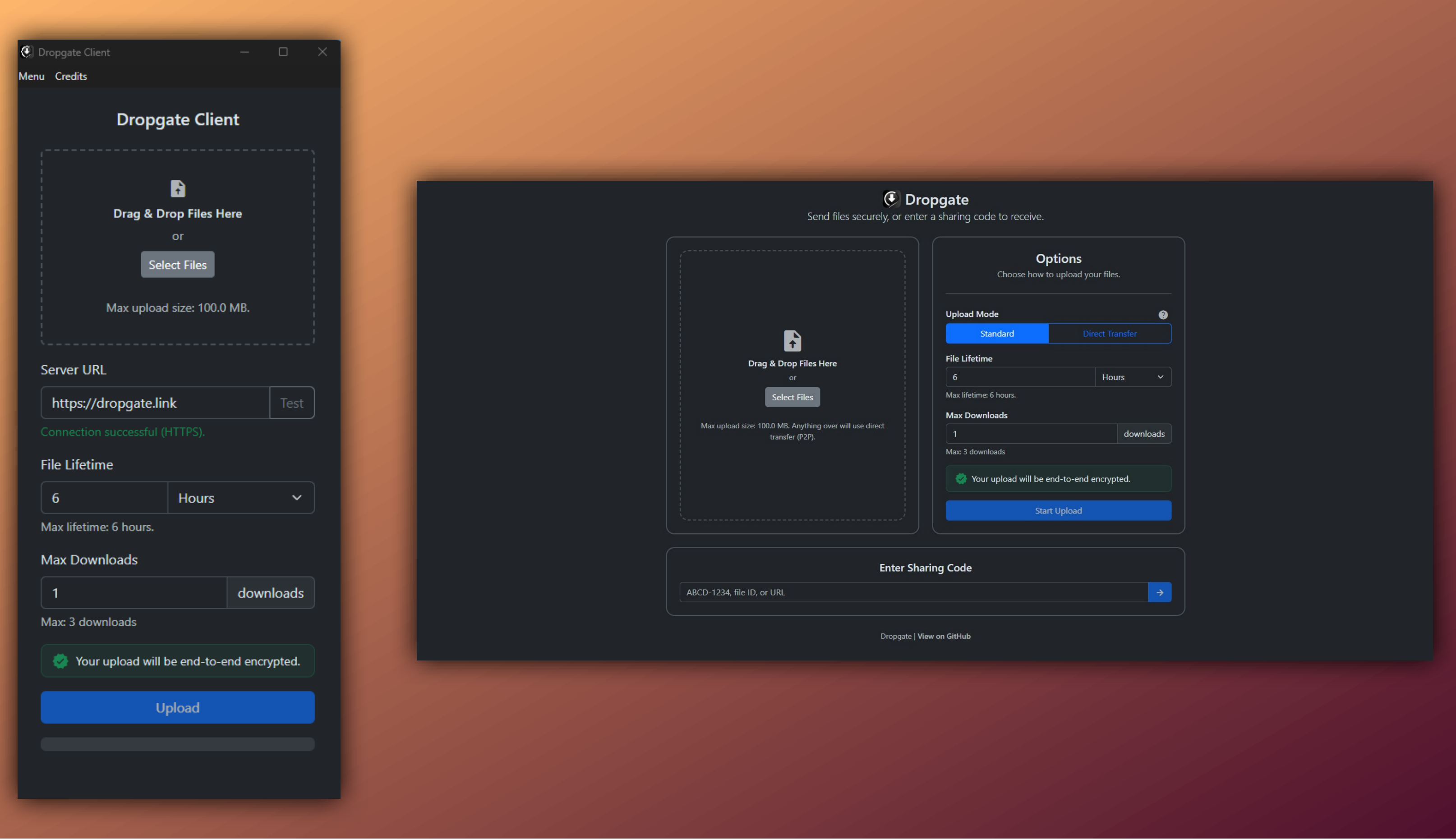
Task: Click the 'File Lifetime' label in Dropgate Client
Action: [x=77, y=465]
